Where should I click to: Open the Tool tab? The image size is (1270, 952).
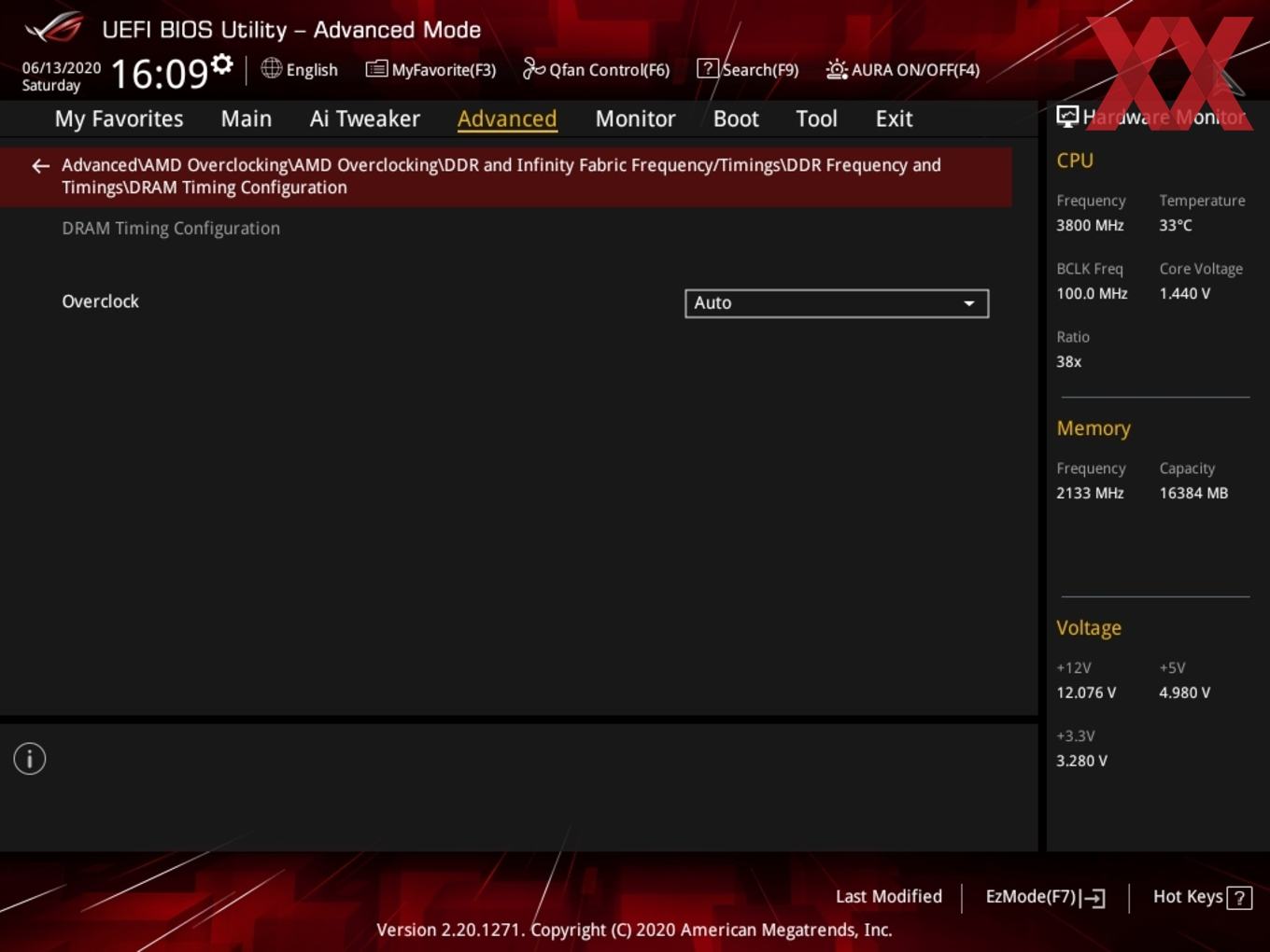(816, 119)
